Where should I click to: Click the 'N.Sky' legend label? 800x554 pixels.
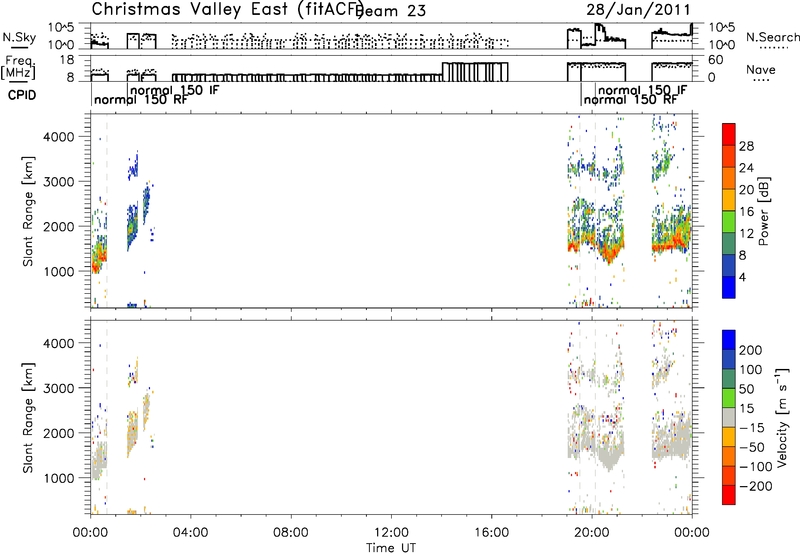click(19, 37)
